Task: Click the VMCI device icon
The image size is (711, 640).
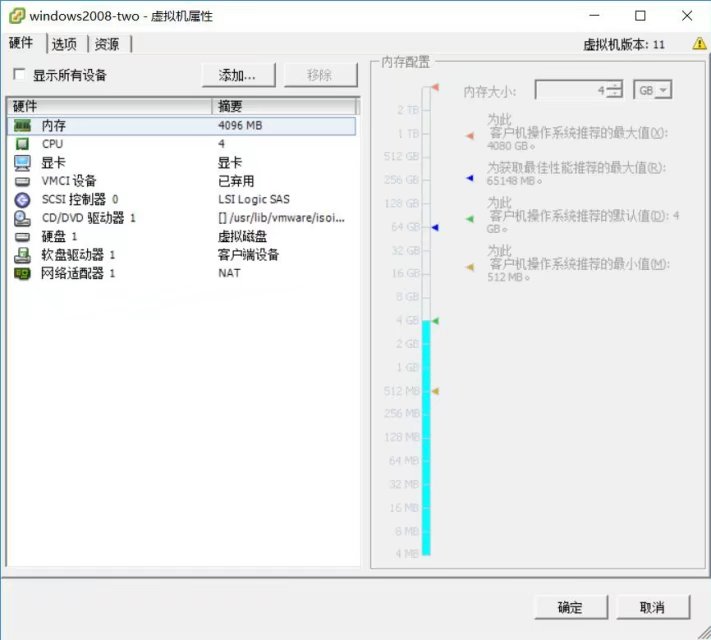Action: point(22,181)
